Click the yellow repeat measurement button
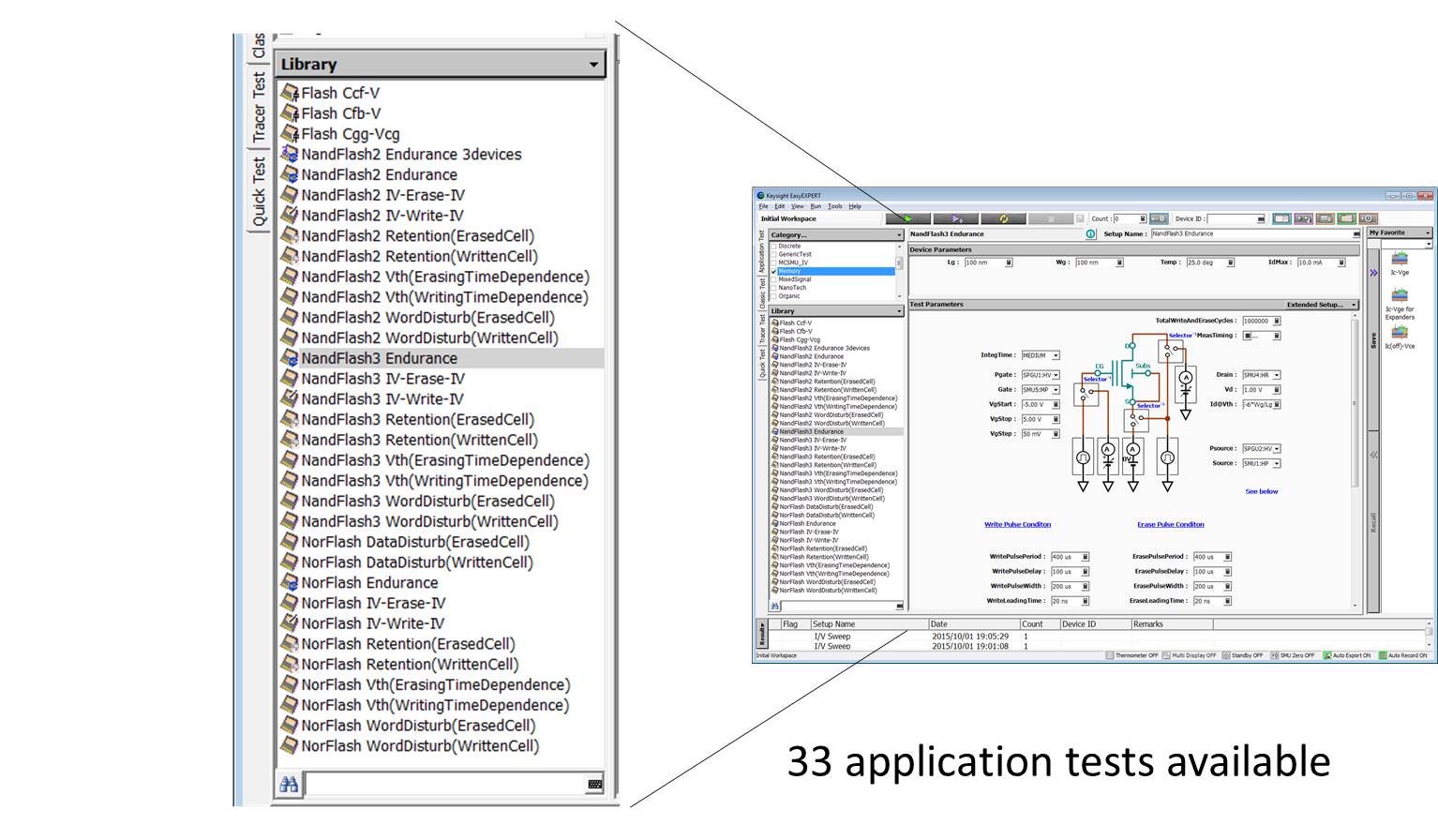Viewport: 1438px width, 840px height. tap(1004, 218)
